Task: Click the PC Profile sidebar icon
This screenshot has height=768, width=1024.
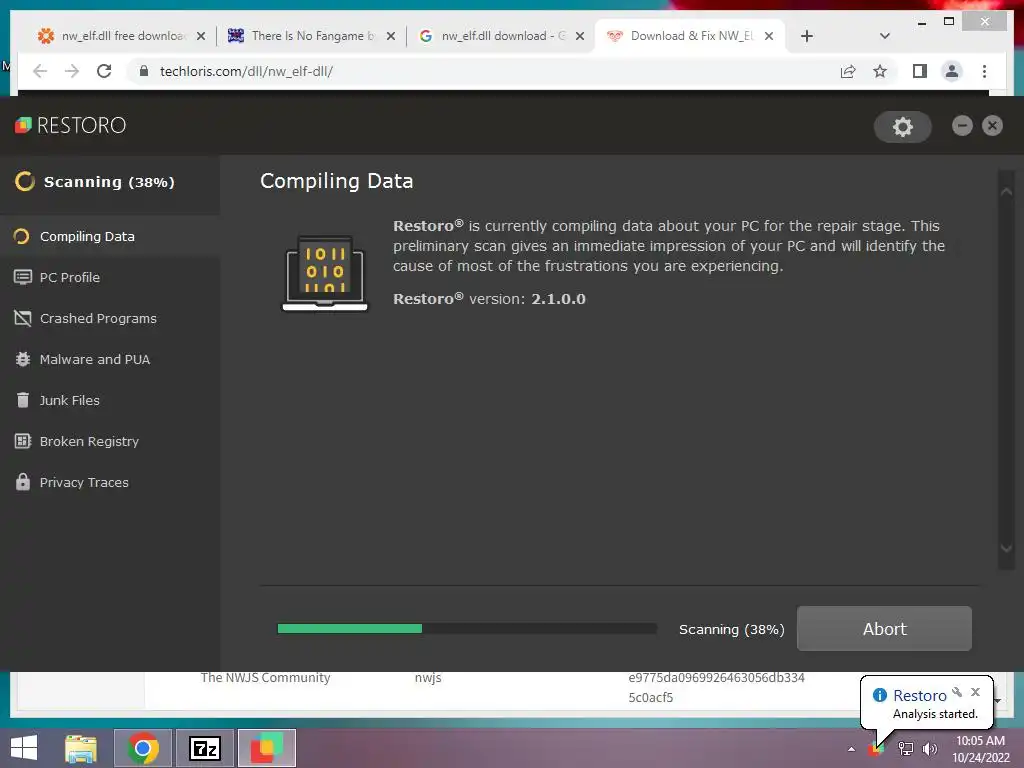Action: [23, 277]
